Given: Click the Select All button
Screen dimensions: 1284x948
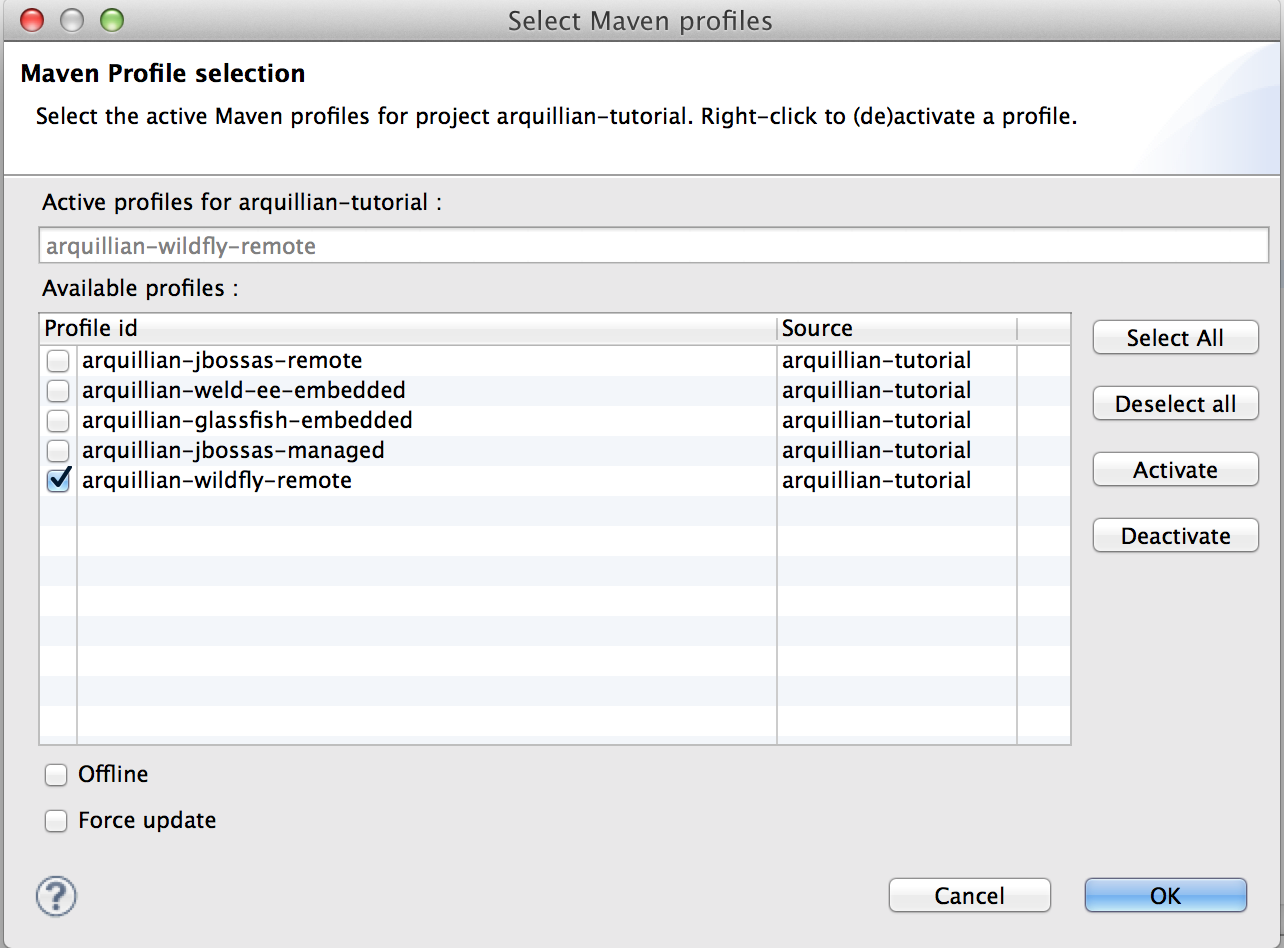Looking at the screenshot, I should pyautogui.click(x=1175, y=338).
